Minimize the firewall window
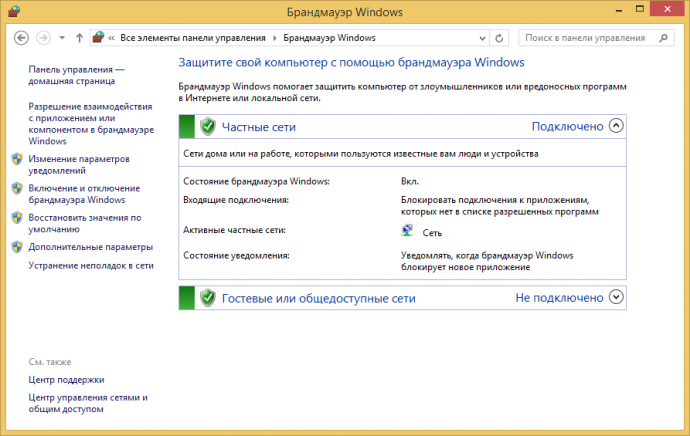690x436 pixels. click(619, 9)
